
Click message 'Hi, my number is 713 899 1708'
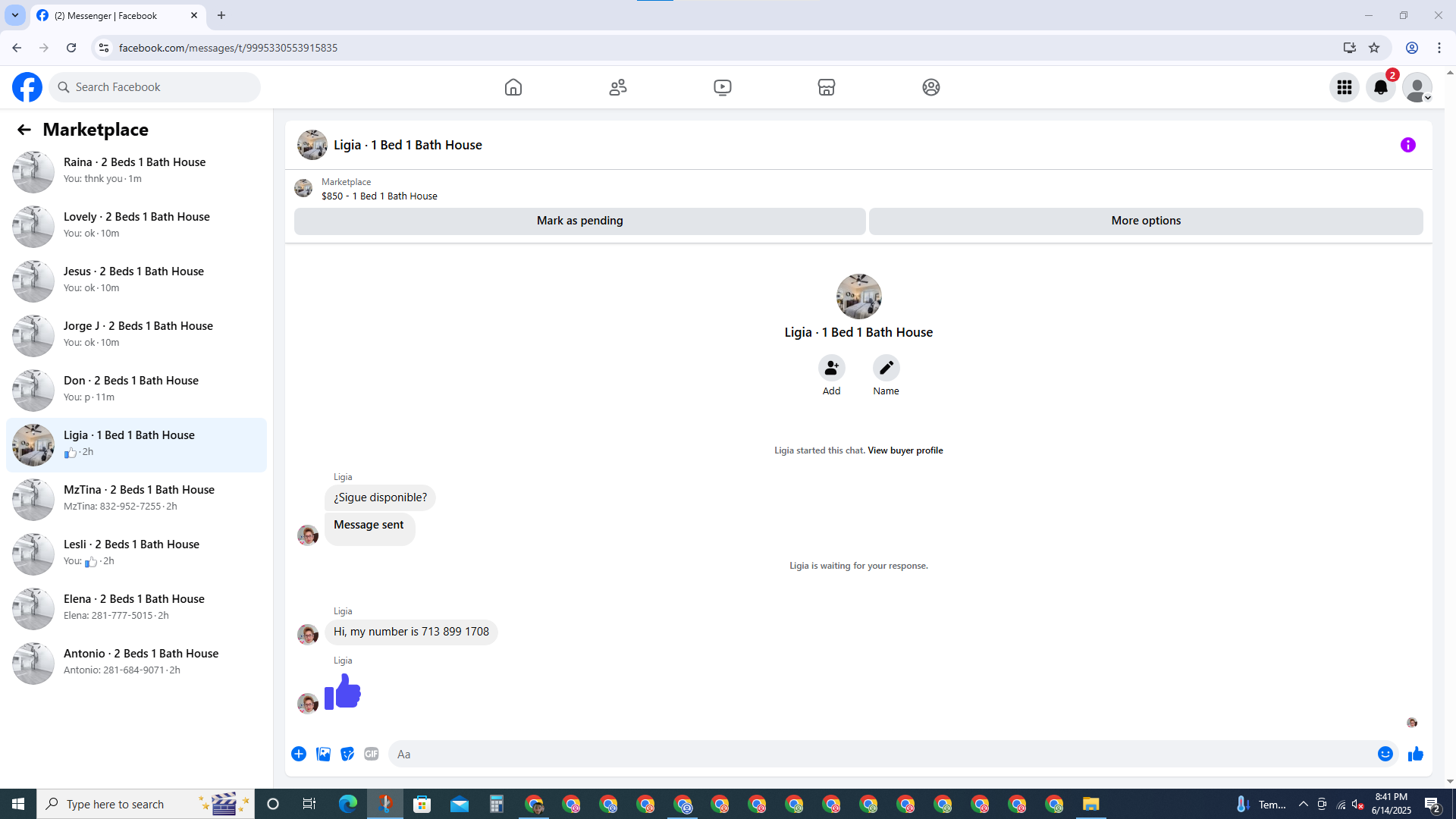(411, 632)
